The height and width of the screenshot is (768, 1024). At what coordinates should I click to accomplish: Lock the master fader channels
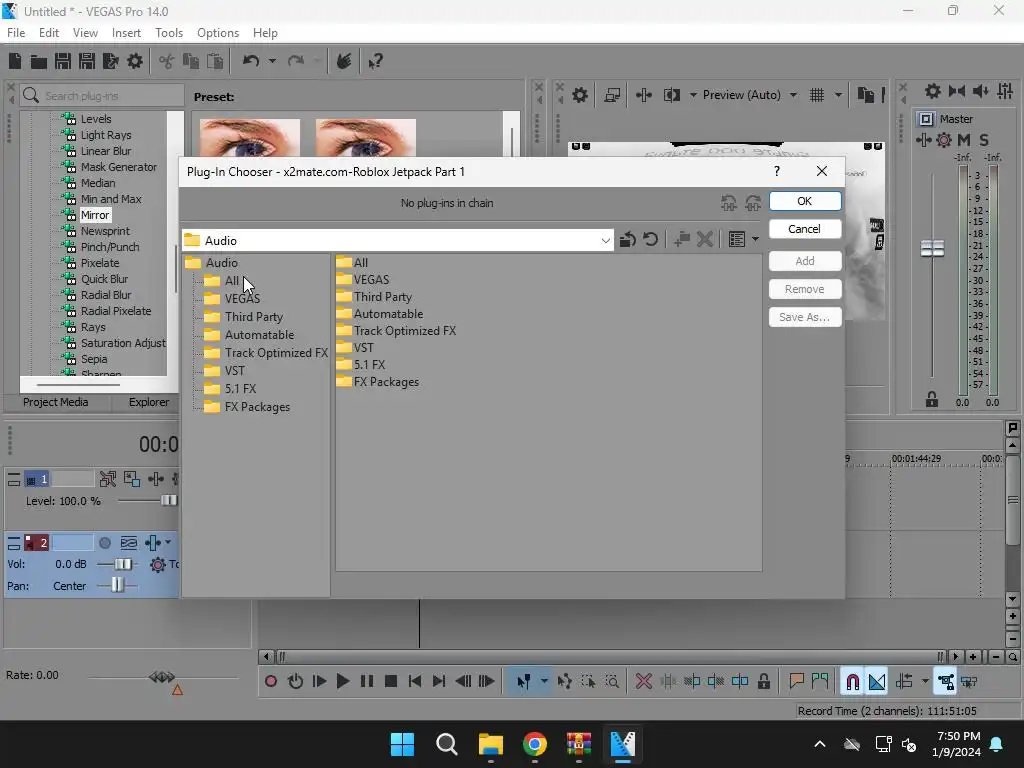(x=932, y=400)
